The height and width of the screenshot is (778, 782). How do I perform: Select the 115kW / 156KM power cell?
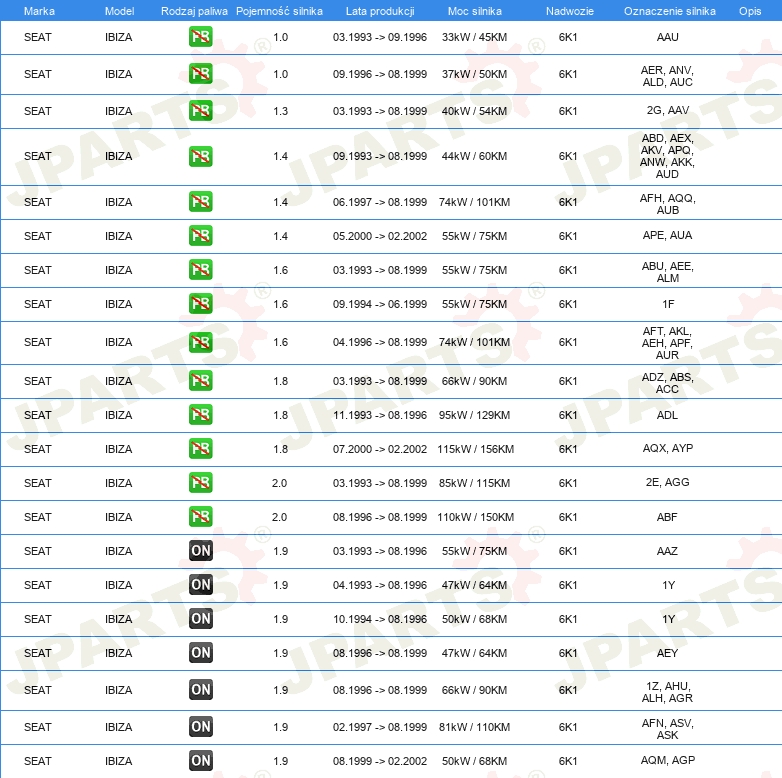(475, 449)
